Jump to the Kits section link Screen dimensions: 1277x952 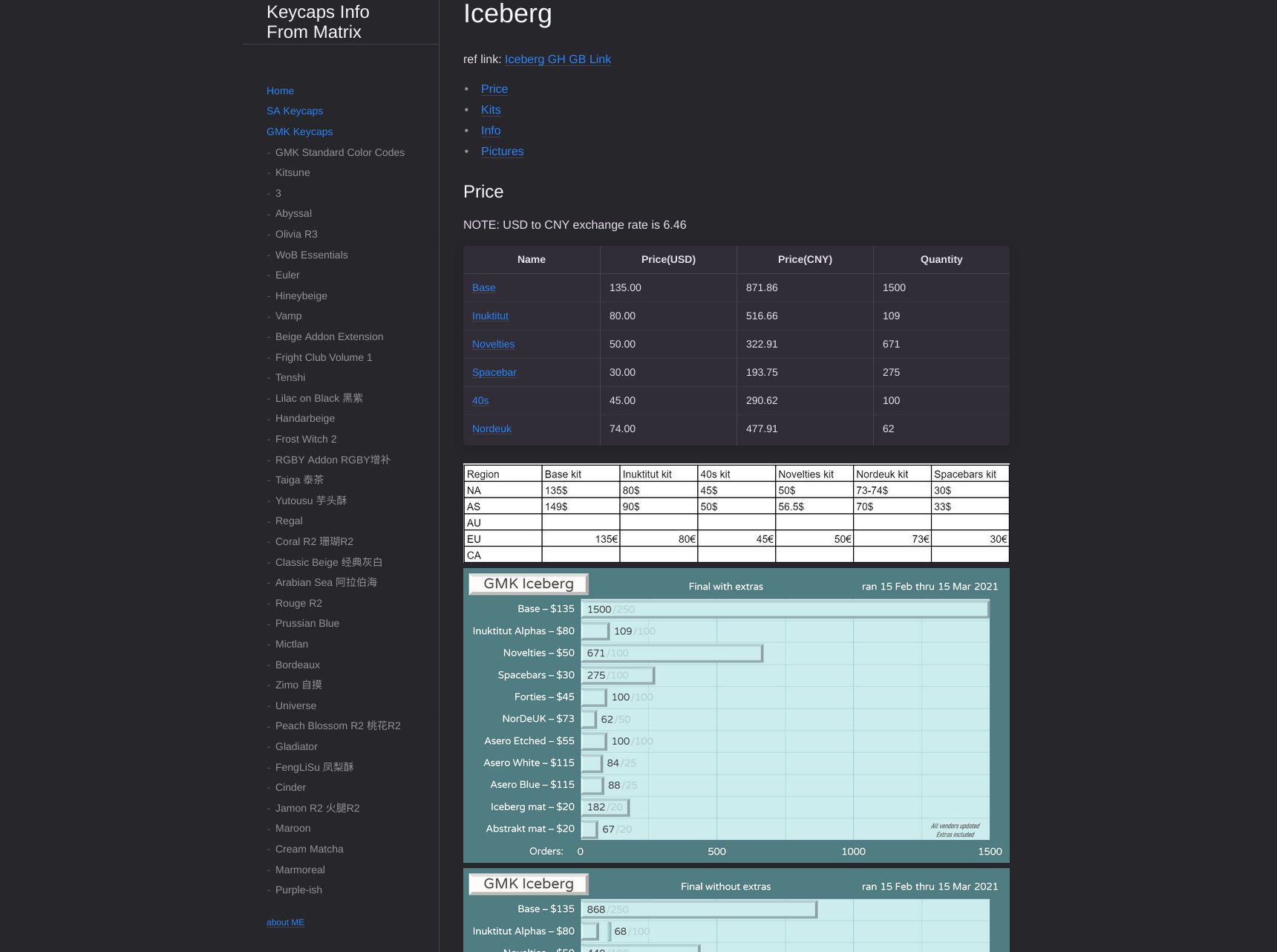(491, 110)
